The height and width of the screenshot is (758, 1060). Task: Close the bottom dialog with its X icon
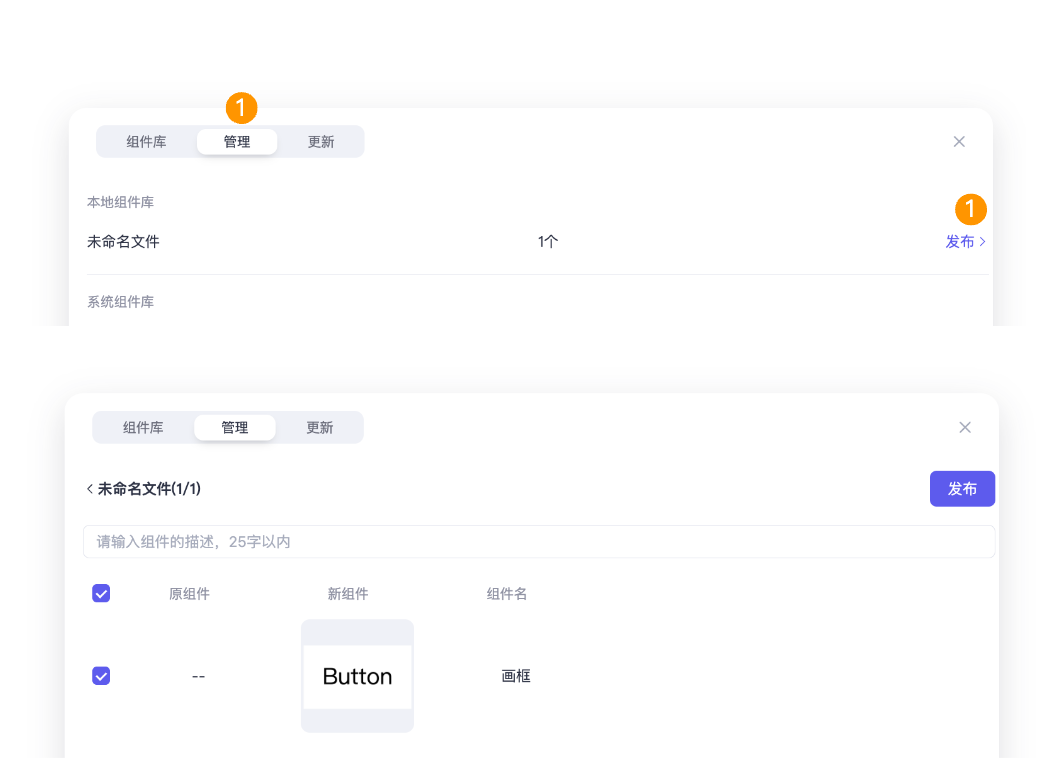pos(964,427)
